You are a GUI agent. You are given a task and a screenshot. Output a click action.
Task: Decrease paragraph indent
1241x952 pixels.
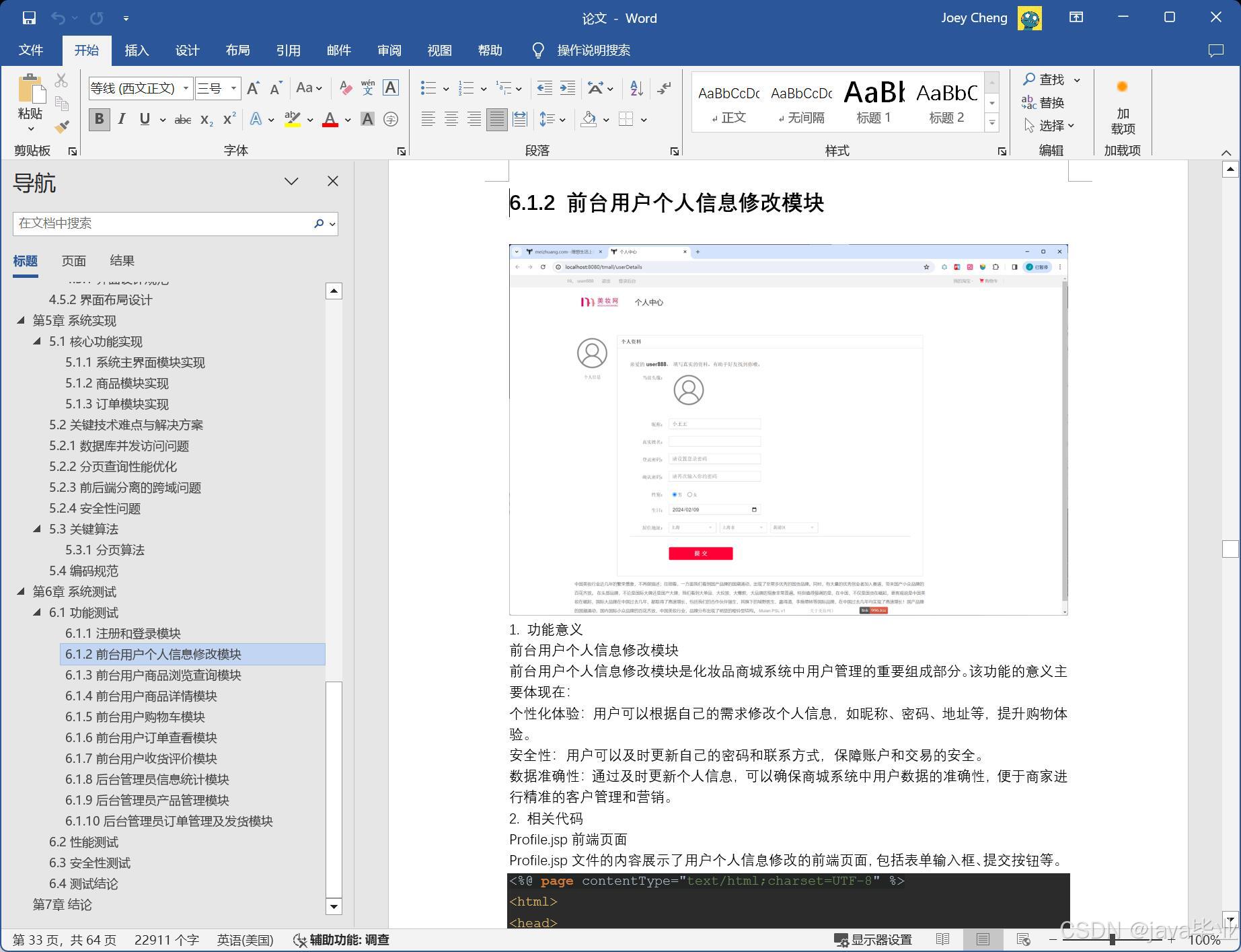[544, 88]
